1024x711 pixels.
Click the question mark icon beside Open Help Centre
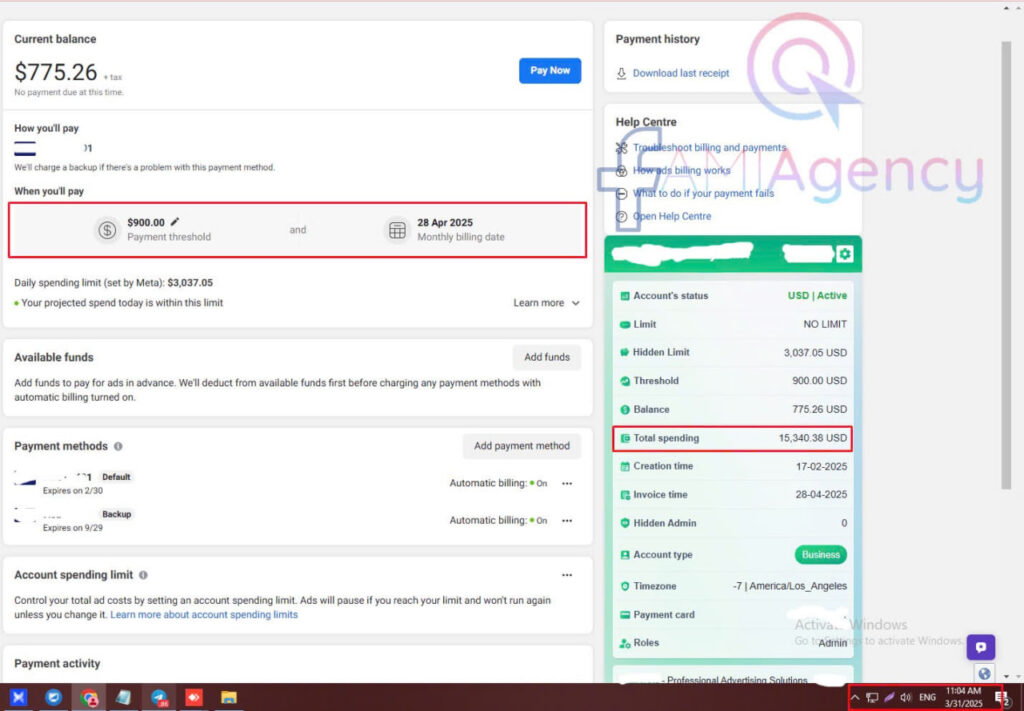coord(621,217)
